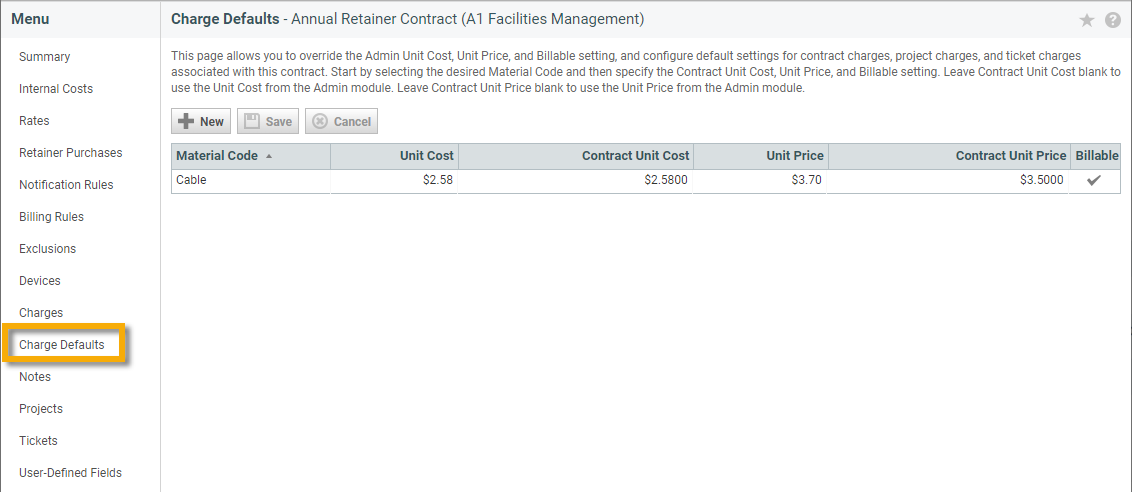
Task: Click the favorite star icon
Action: tap(1087, 20)
